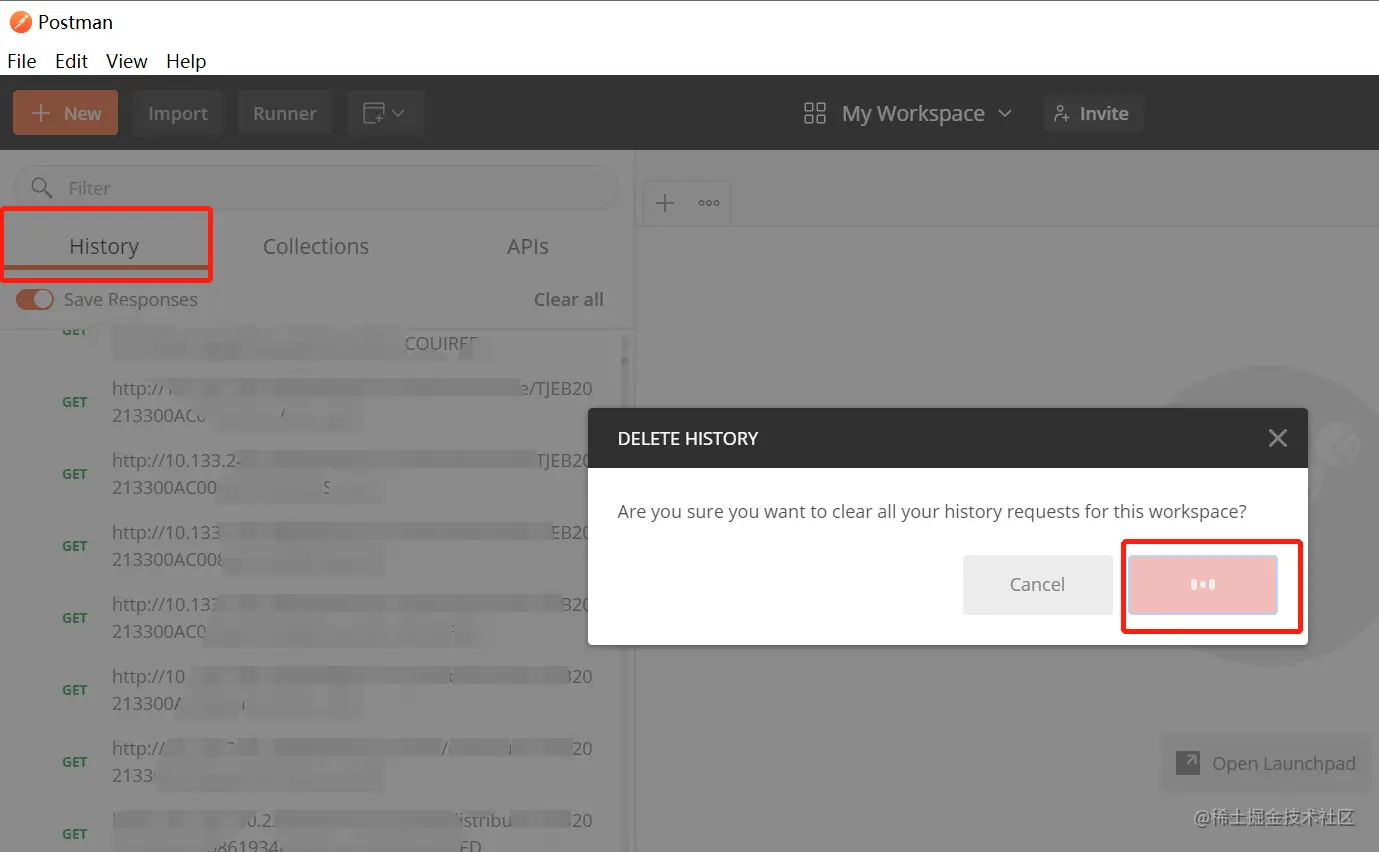Open the File menu
Screen dimensions: 1379x852
pyautogui.click(x=22, y=61)
